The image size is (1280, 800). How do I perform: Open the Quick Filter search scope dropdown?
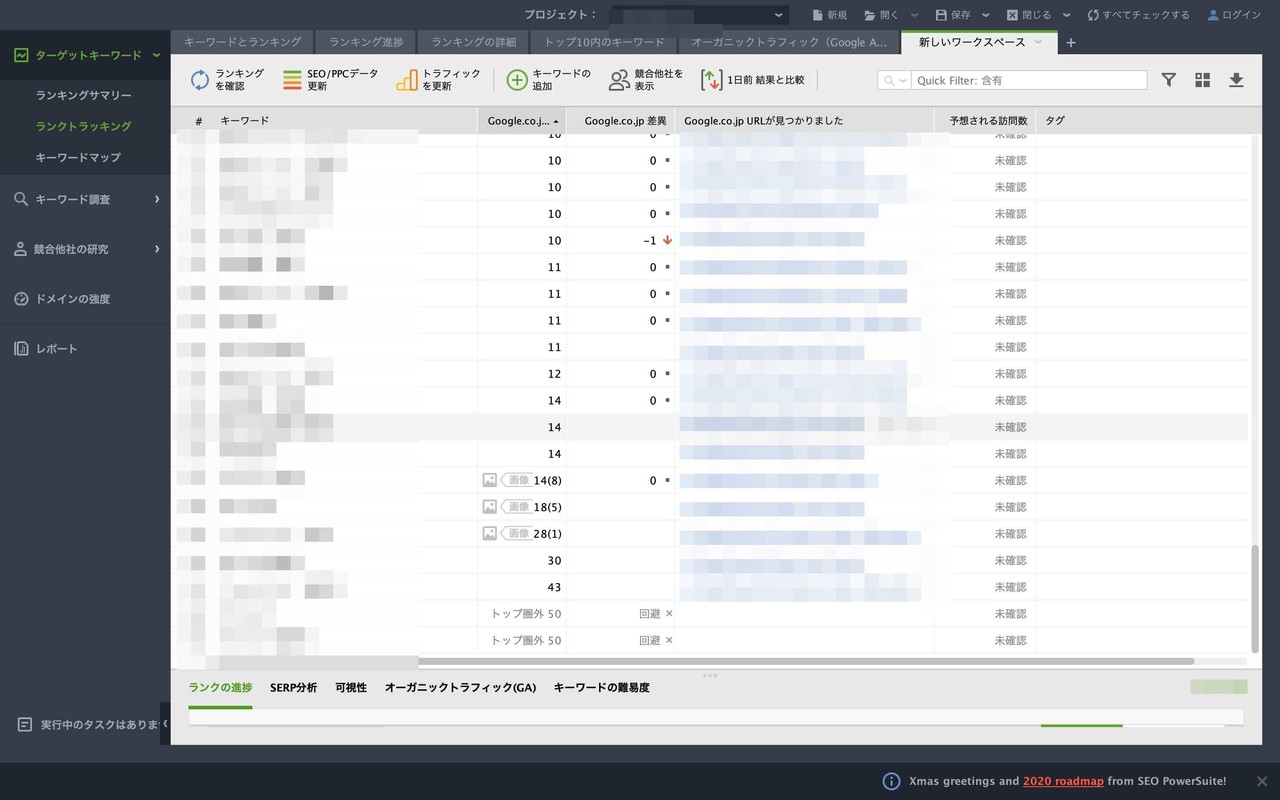pos(894,80)
